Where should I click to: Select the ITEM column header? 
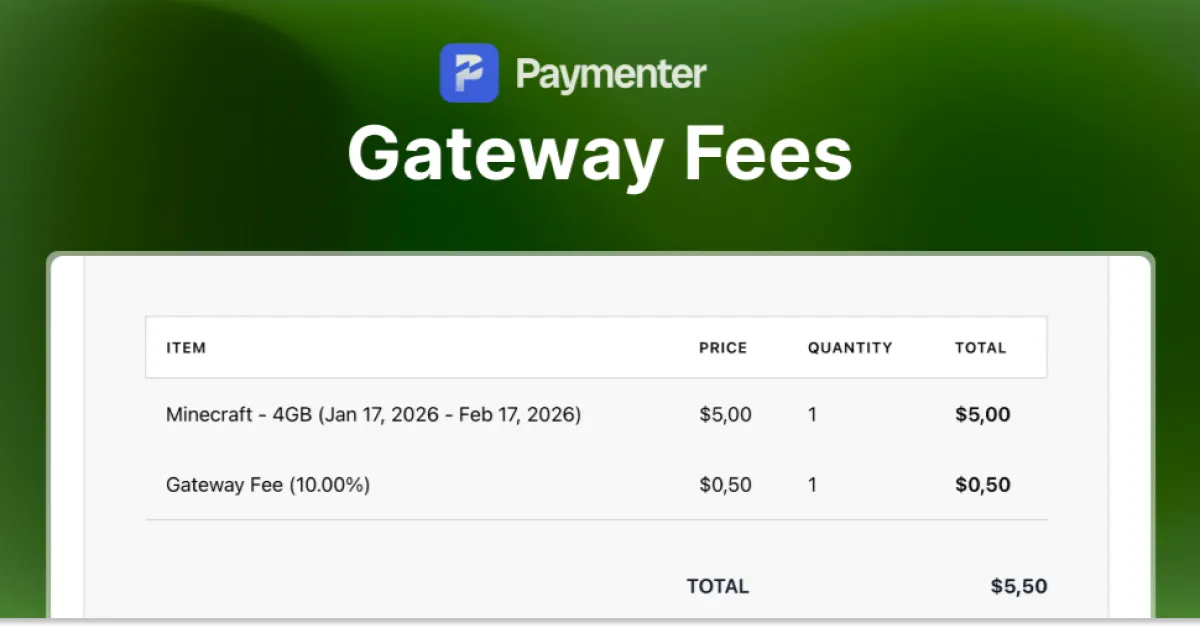[x=186, y=348]
